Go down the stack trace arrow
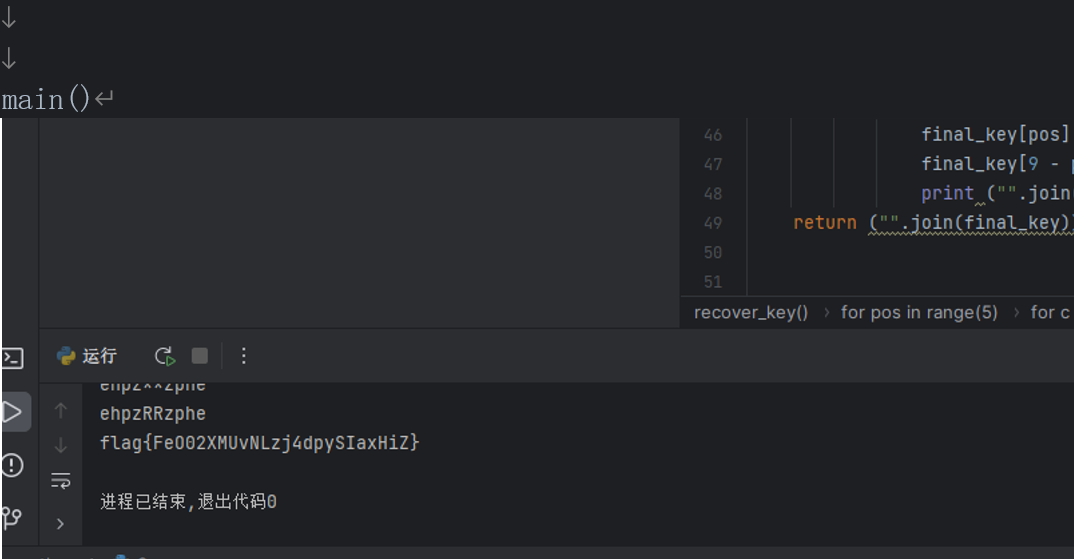Screen dimensions: 1074x559 pyautogui.click(x=60, y=445)
